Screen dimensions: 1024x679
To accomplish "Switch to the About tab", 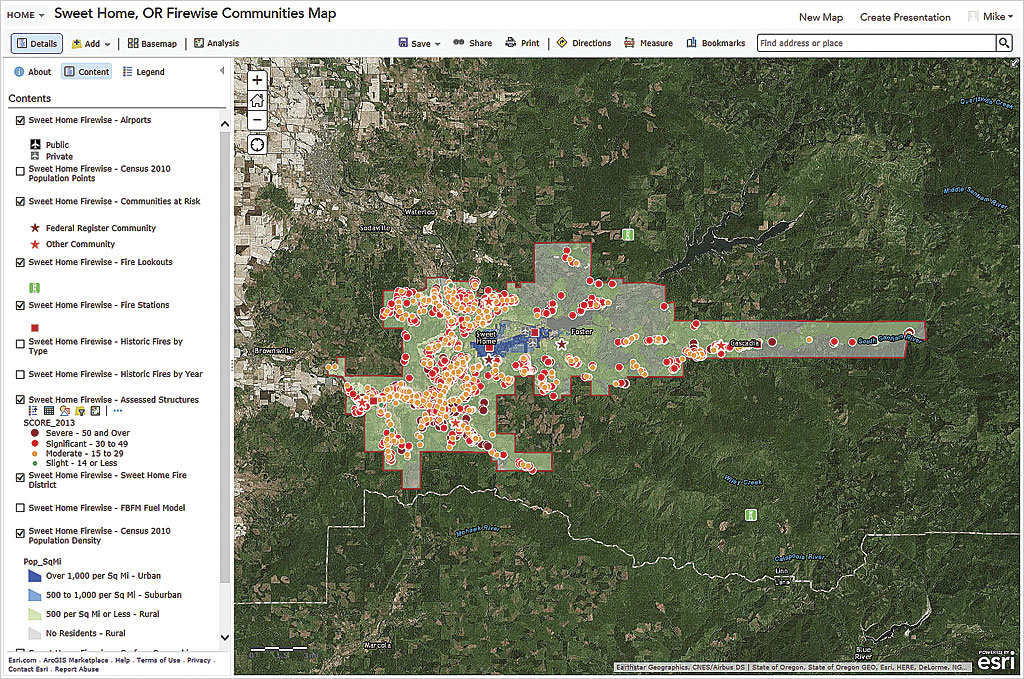I will click(x=33, y=72).
